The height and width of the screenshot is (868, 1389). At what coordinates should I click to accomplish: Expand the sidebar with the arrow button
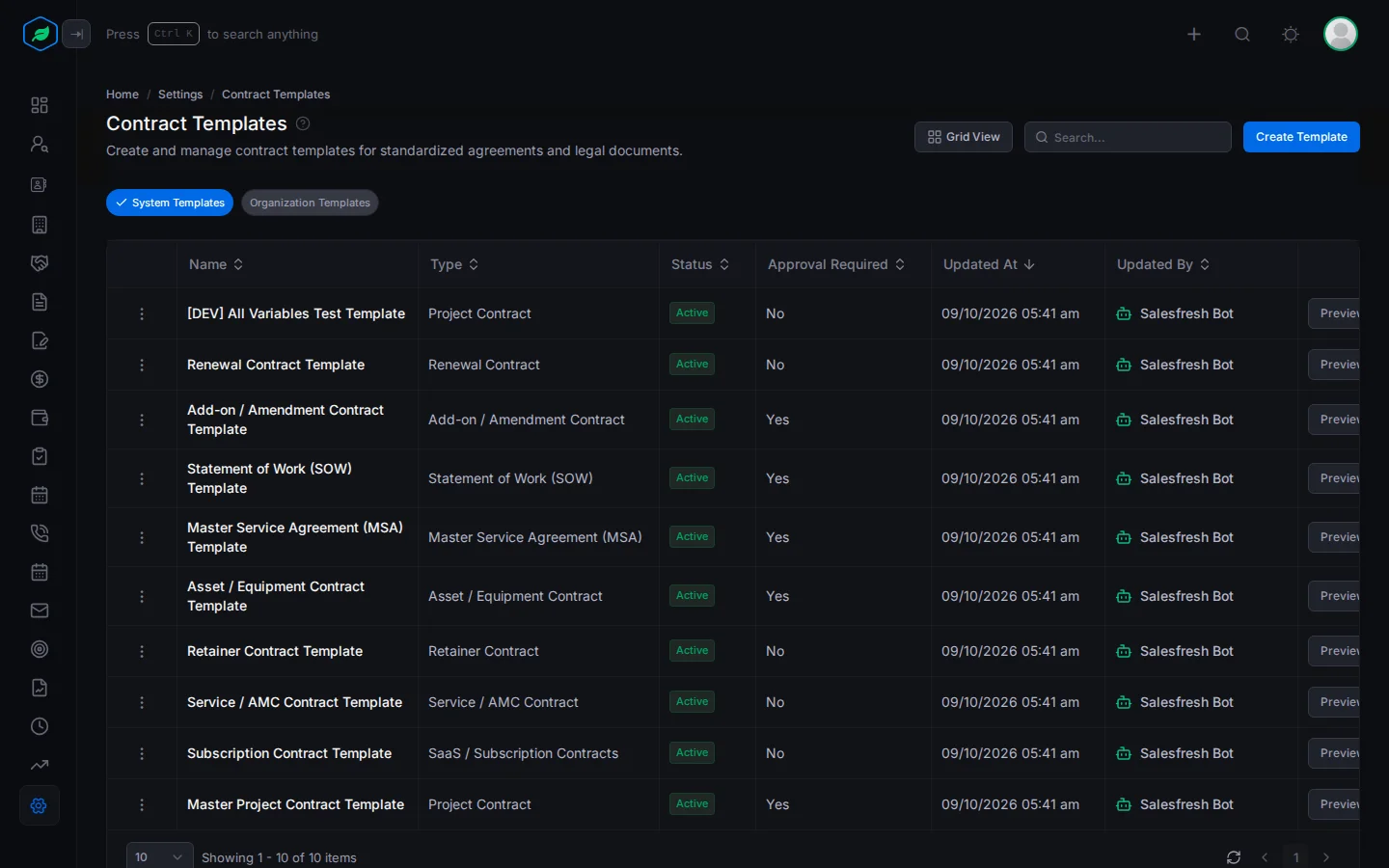76,34
